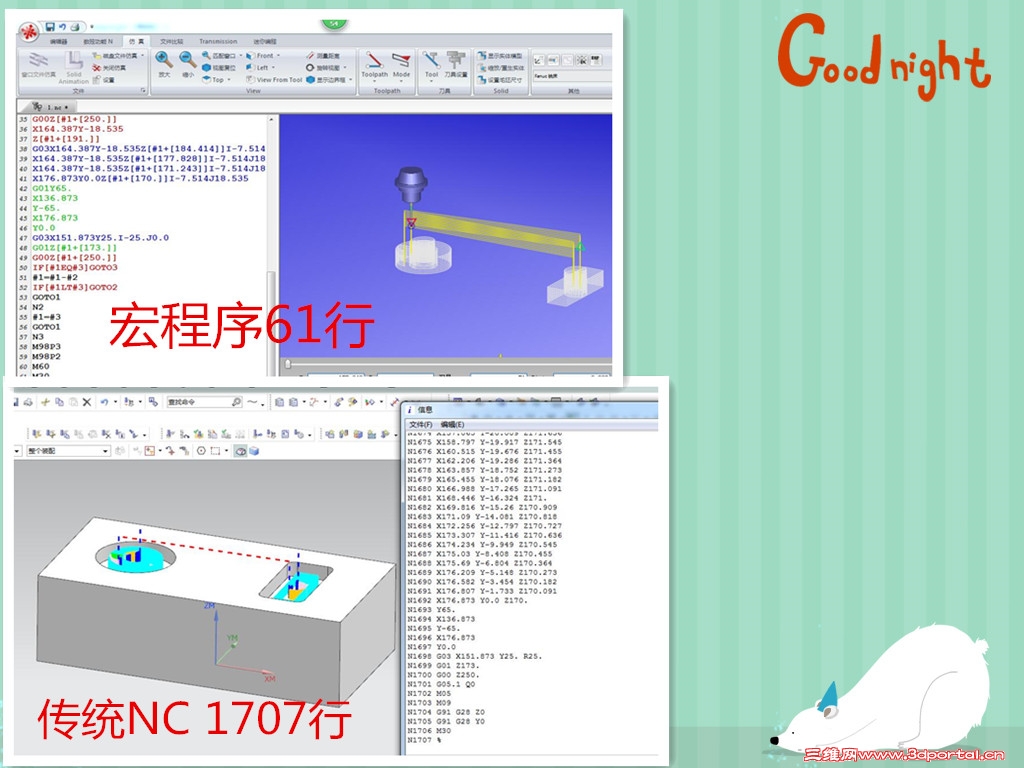Viewport: 1024px width, 768px height.
Task: Click line N1698 G03 in 信息 window
Action: tap(474, 656)
